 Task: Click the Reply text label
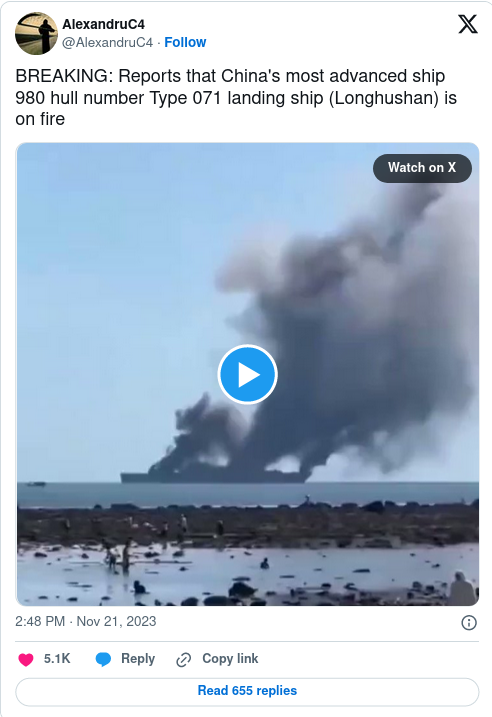pyautogui.click(x=138, y=658)
